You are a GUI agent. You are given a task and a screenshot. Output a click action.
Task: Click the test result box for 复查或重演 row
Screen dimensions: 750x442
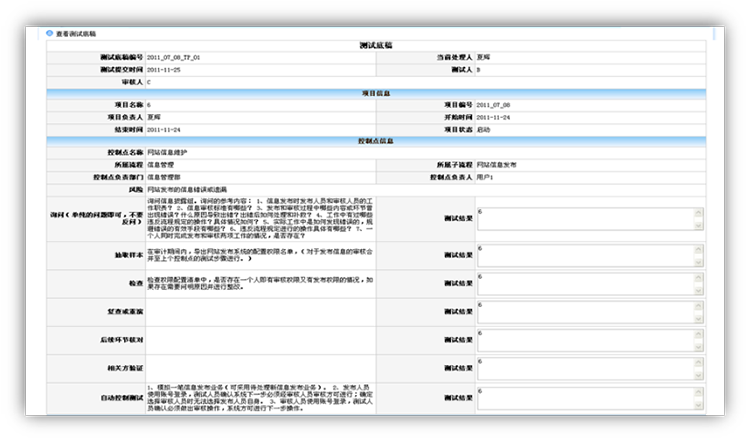(590, 312)
